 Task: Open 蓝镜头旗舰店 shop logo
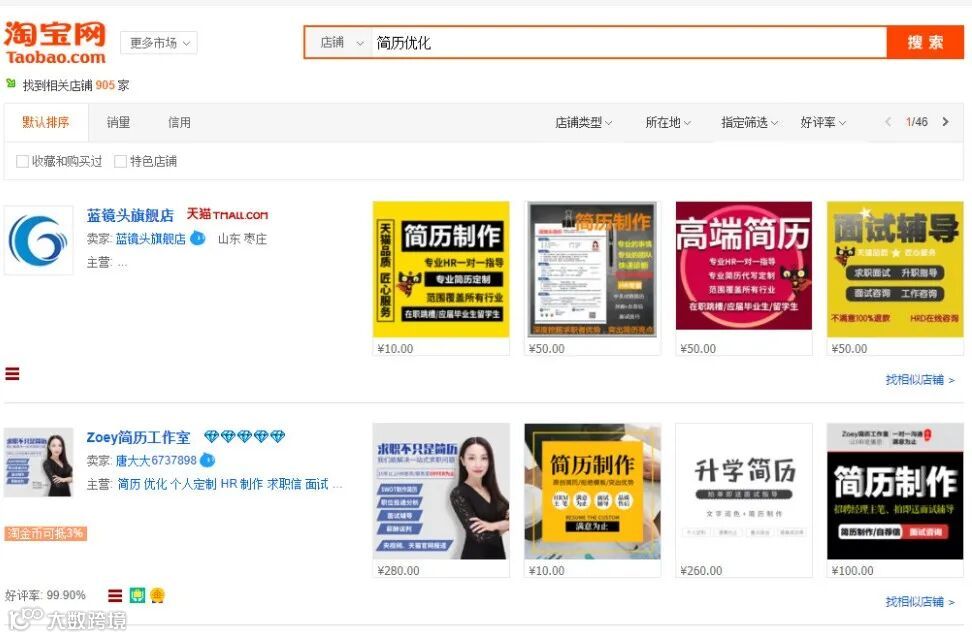point(38,241)
